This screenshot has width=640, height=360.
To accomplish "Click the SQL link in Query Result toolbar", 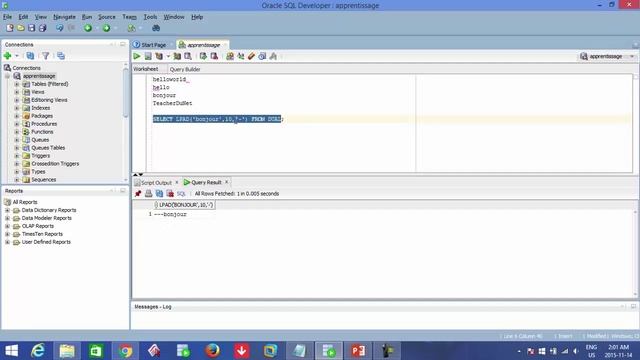I will 181,193.
